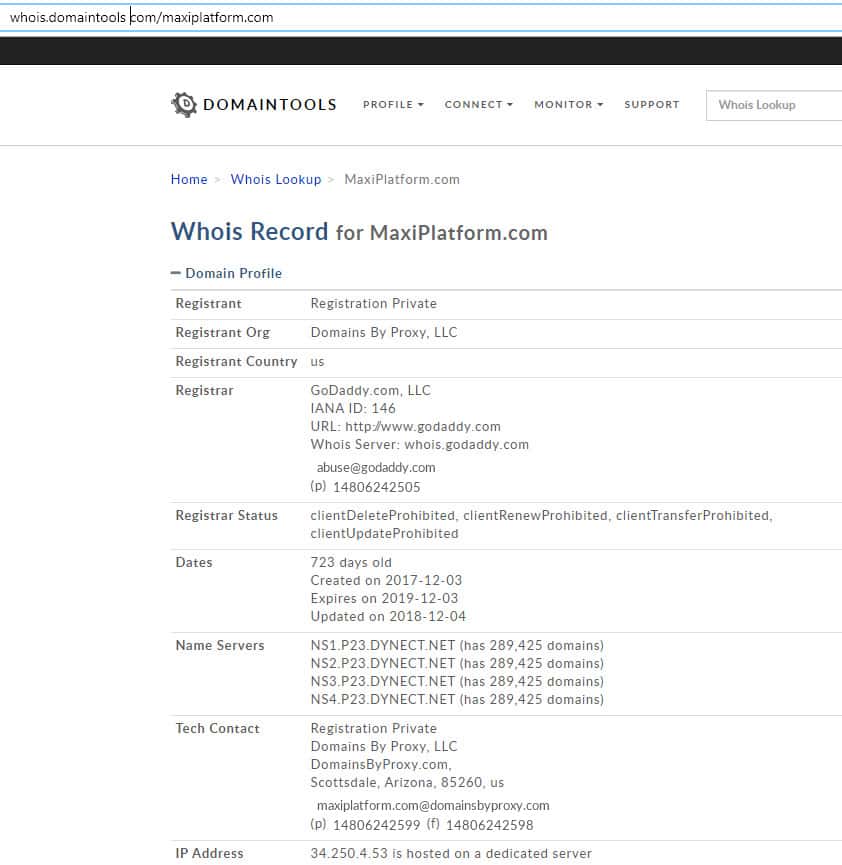This screenshot has width=842, height=865.
Task: Click the DOMAINTOOLS brand name text
Action: tap(269, 104)
